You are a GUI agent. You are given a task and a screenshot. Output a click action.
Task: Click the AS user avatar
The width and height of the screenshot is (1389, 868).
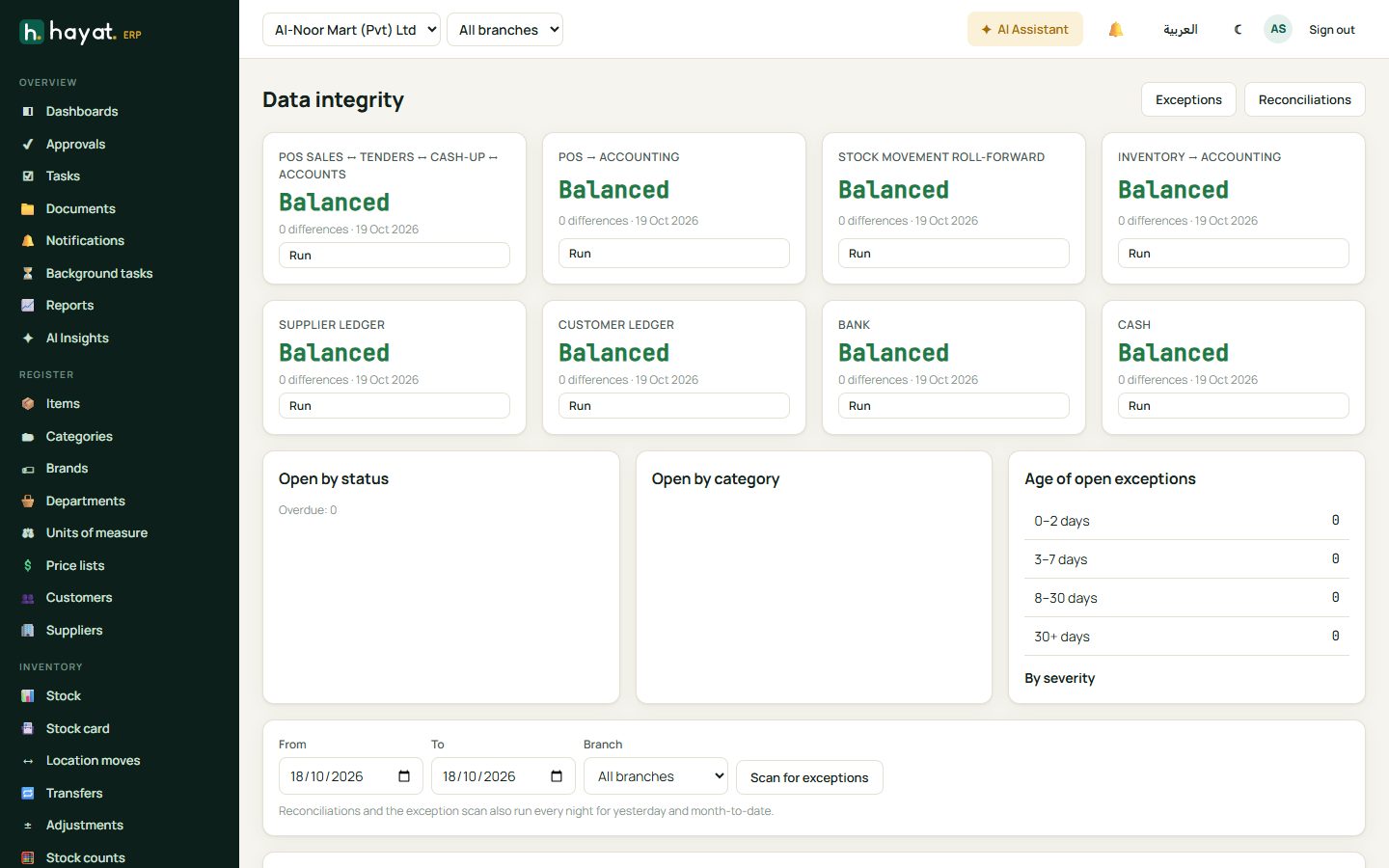pos(1278,29)
